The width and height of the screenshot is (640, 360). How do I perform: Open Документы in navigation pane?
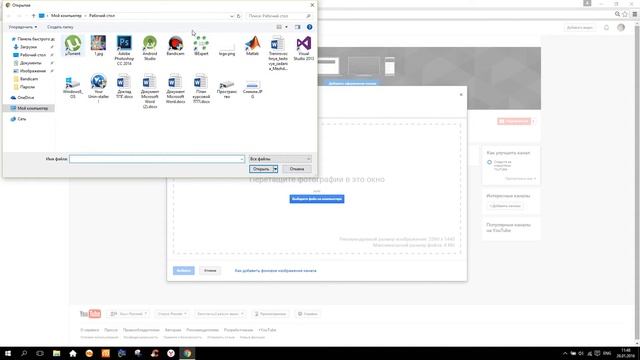tap(30, 63)
